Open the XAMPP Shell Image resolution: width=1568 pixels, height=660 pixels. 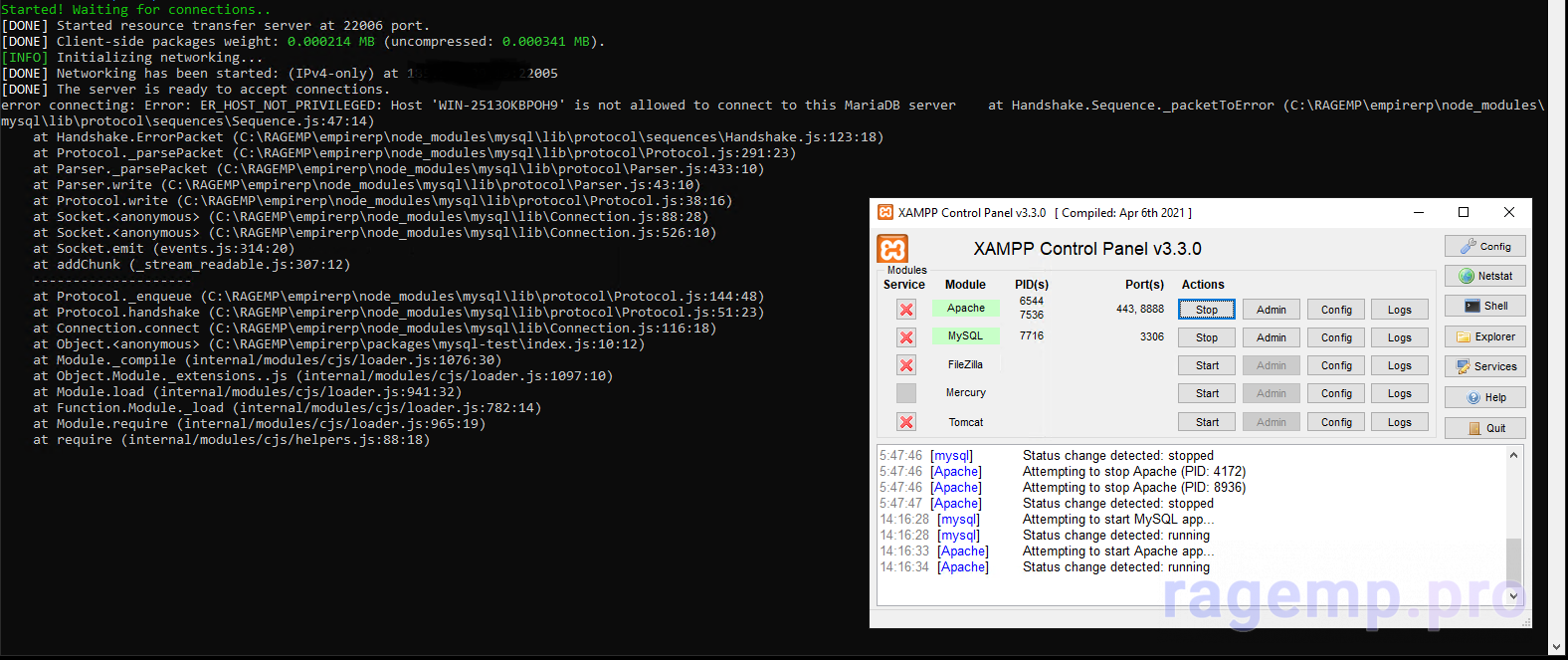(1485, 306)
